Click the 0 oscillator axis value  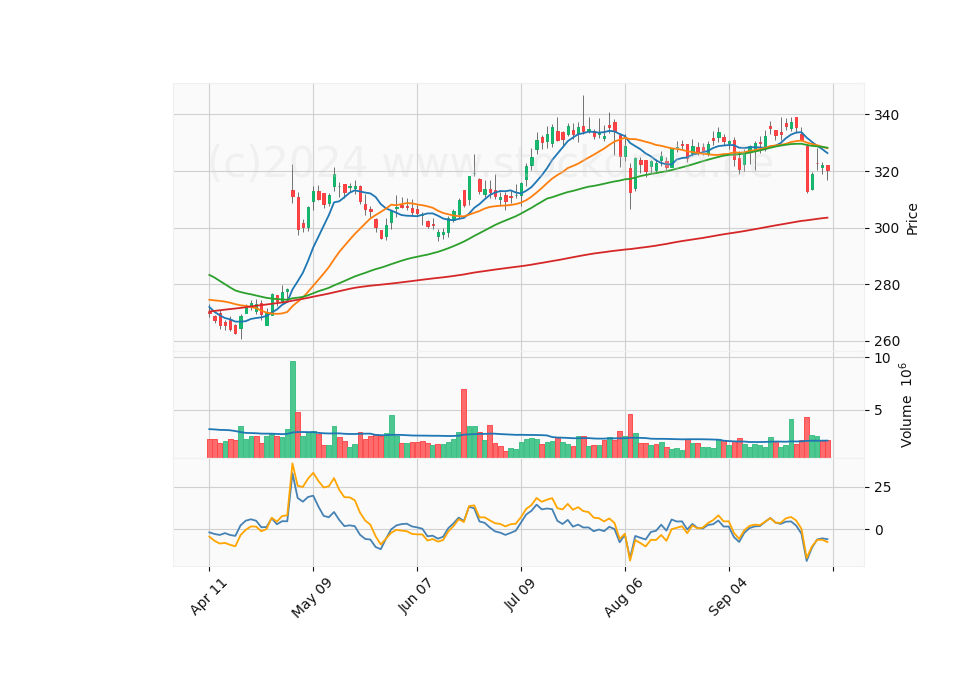coord(879,530)
